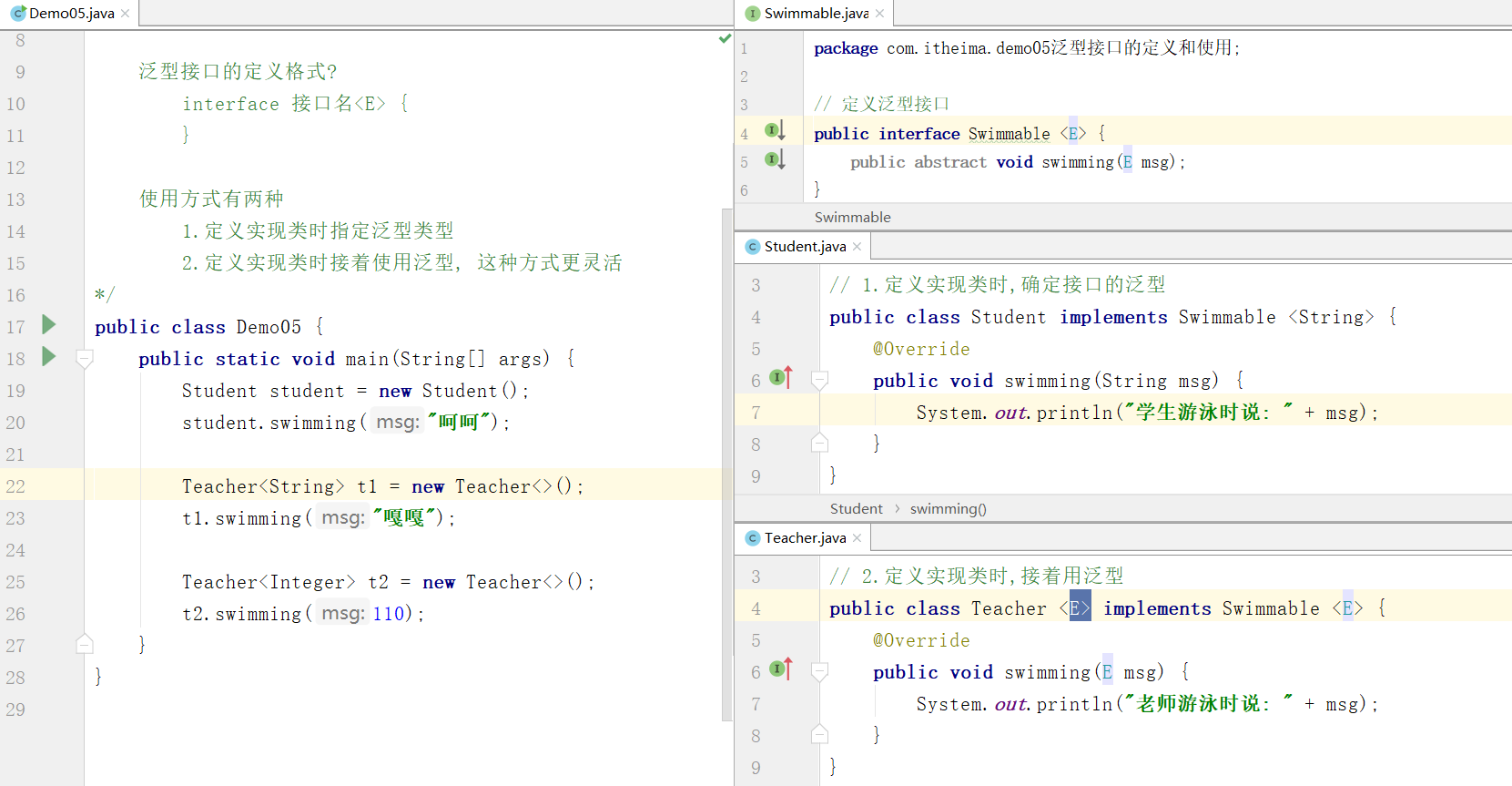Click Swimmable <String> in Student.java declaration
This screenshot has height=786, width=1512.
[1276, 317]
